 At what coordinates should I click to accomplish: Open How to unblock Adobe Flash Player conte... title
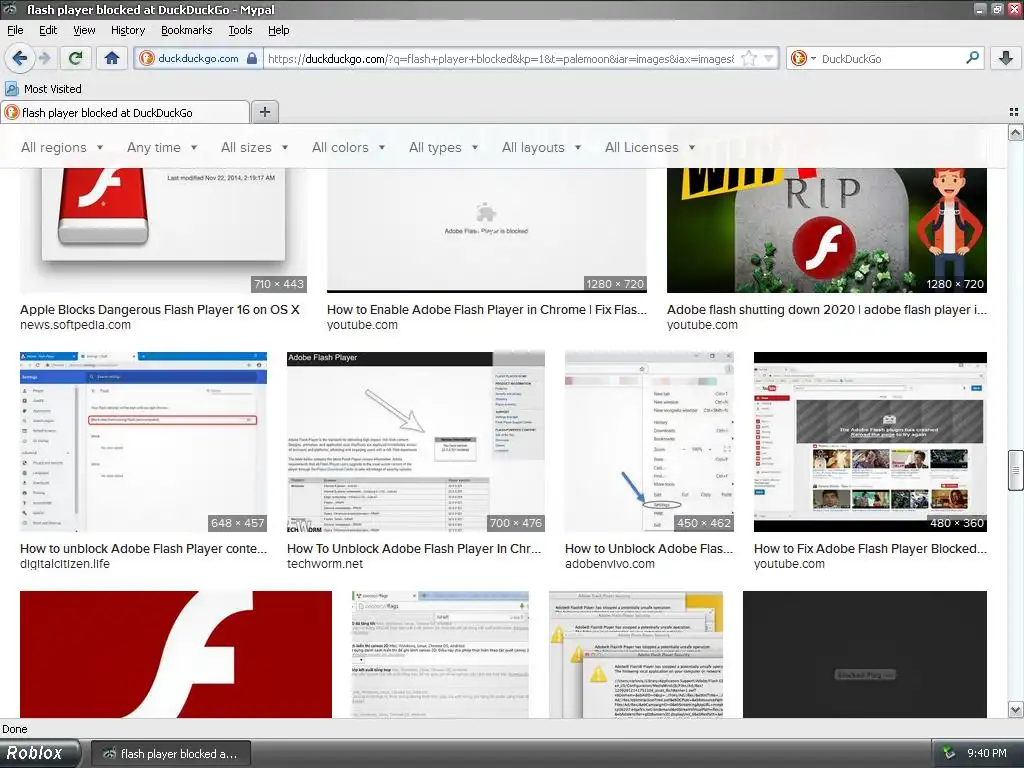coord(144,549)
